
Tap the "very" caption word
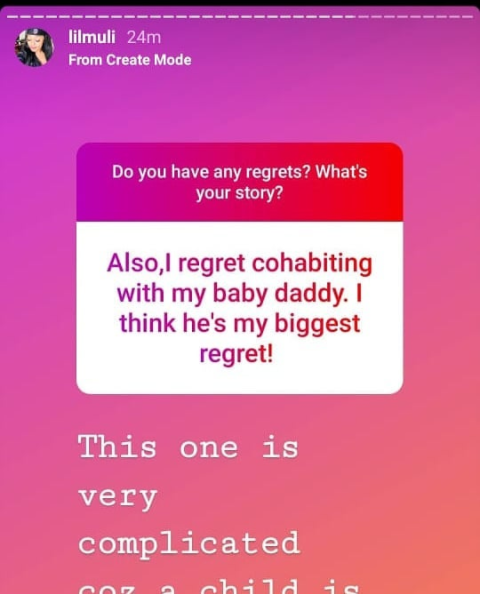pyautogui.click(x=117, y=497)
